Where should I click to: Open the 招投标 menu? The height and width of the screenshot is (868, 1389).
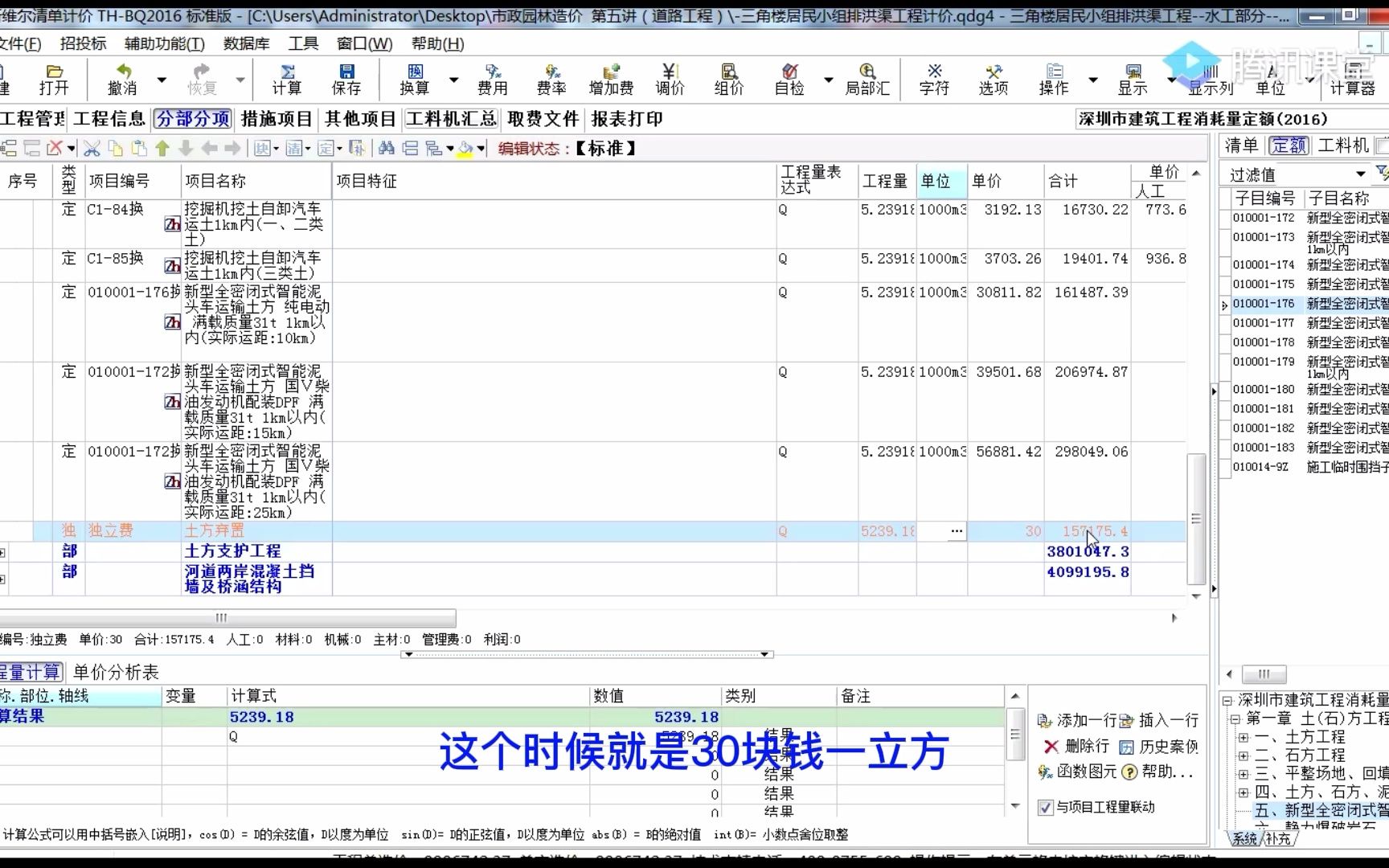[83, 44]
